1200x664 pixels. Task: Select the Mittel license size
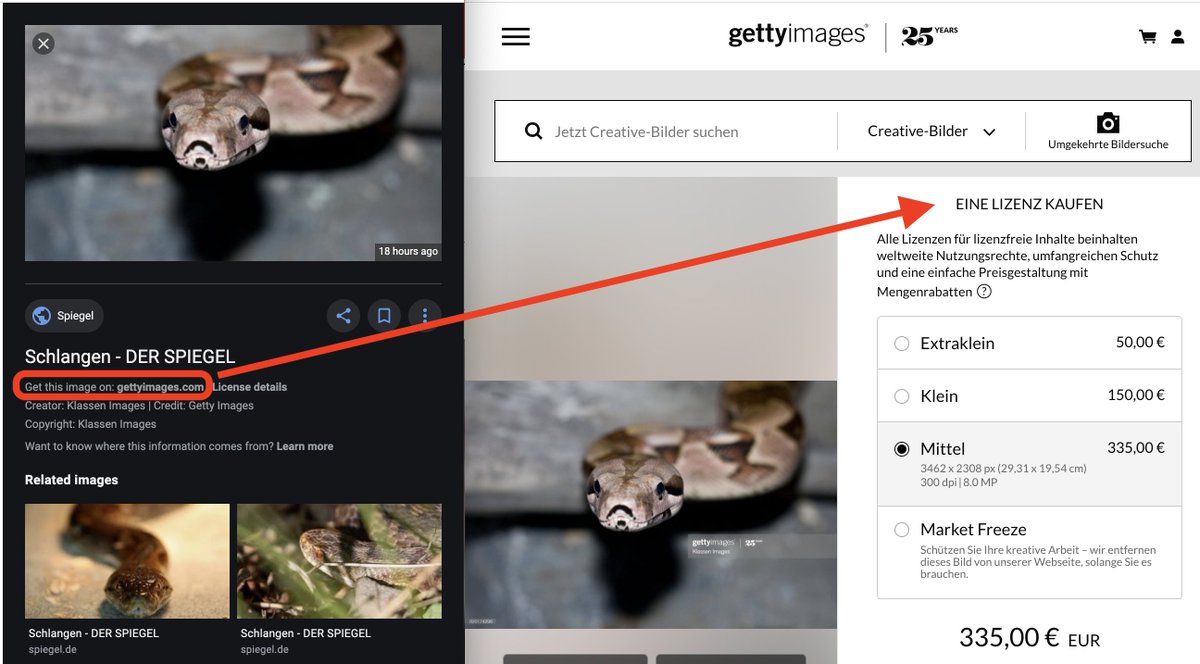[902, 449]
